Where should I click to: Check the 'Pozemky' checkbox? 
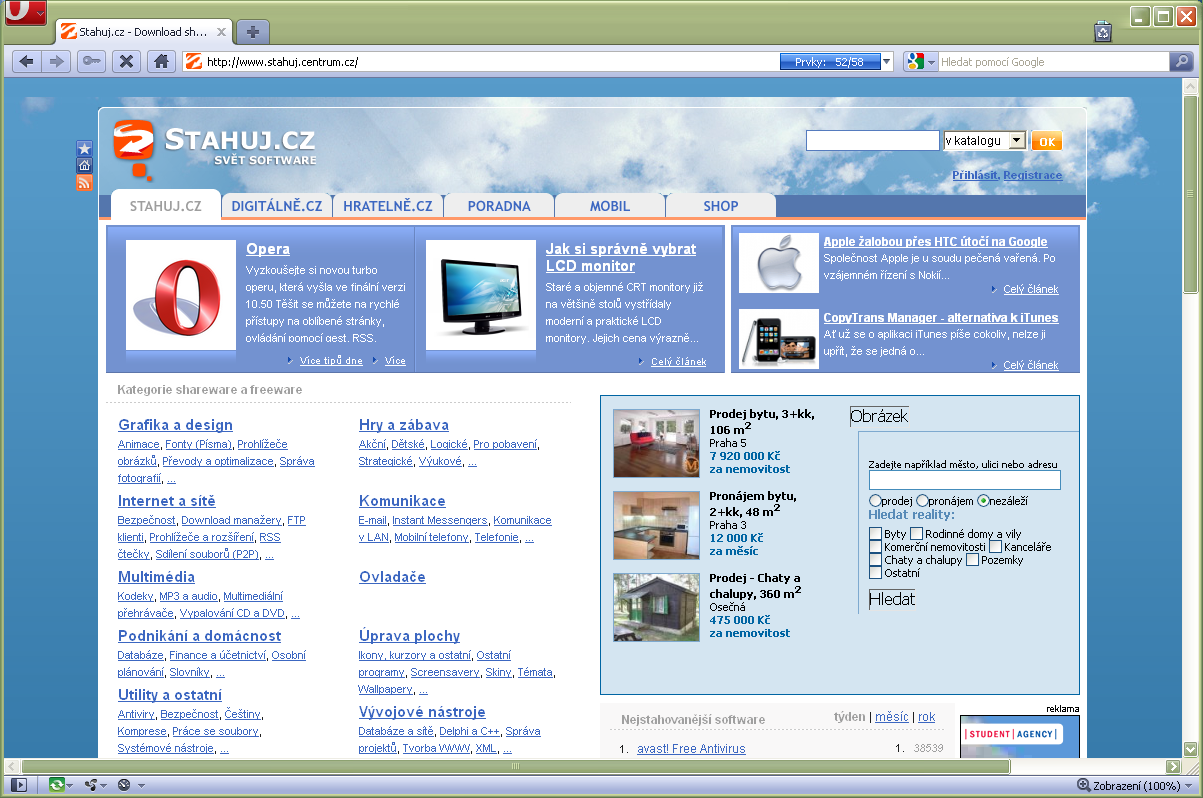972,560
